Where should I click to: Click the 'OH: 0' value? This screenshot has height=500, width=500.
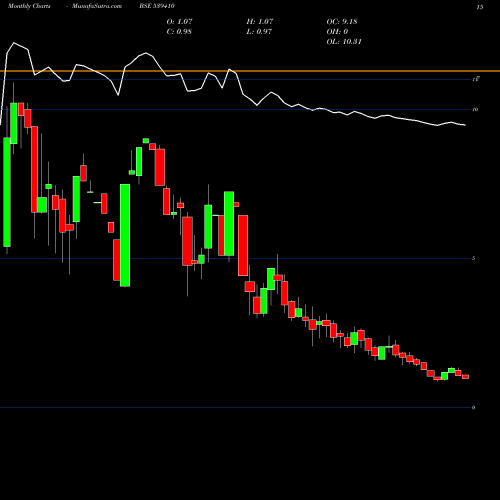[x=337, y=32]
